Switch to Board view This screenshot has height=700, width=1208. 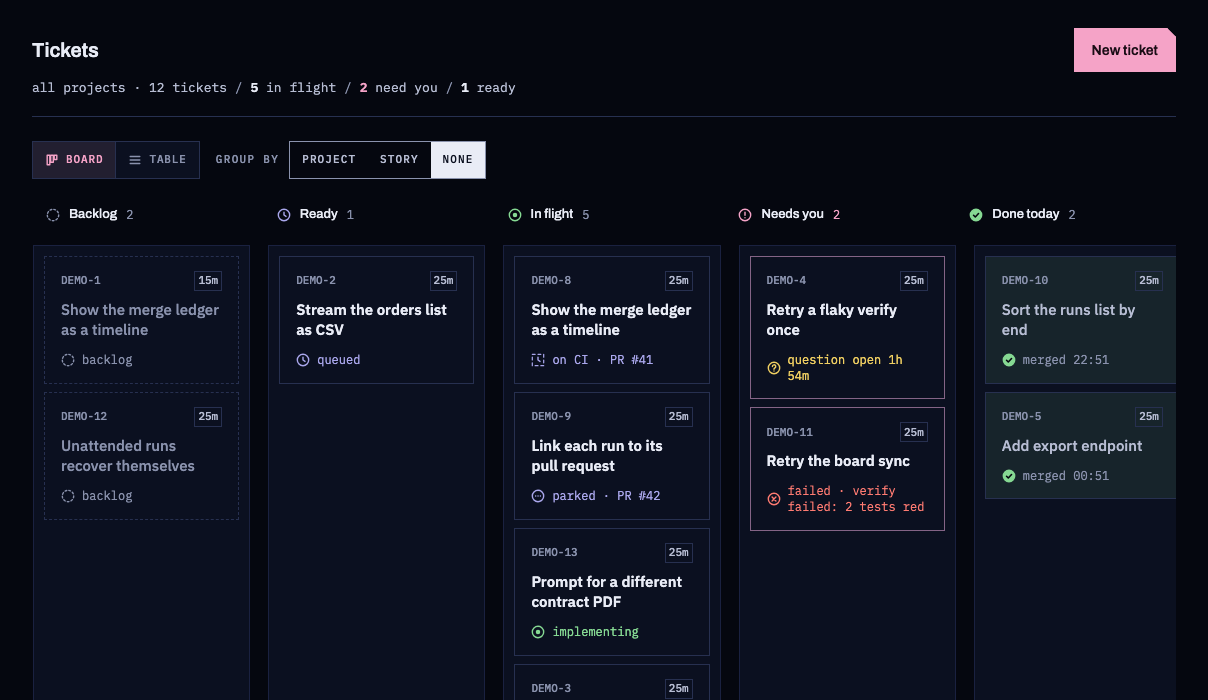[74, 160]
